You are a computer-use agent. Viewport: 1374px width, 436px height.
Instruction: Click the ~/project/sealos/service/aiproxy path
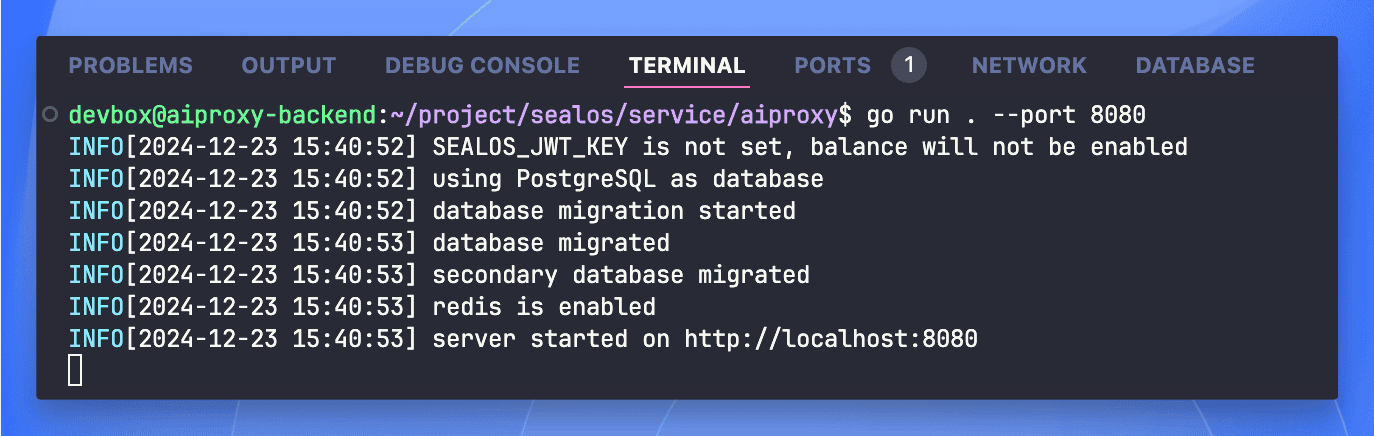tap(613, 115)
